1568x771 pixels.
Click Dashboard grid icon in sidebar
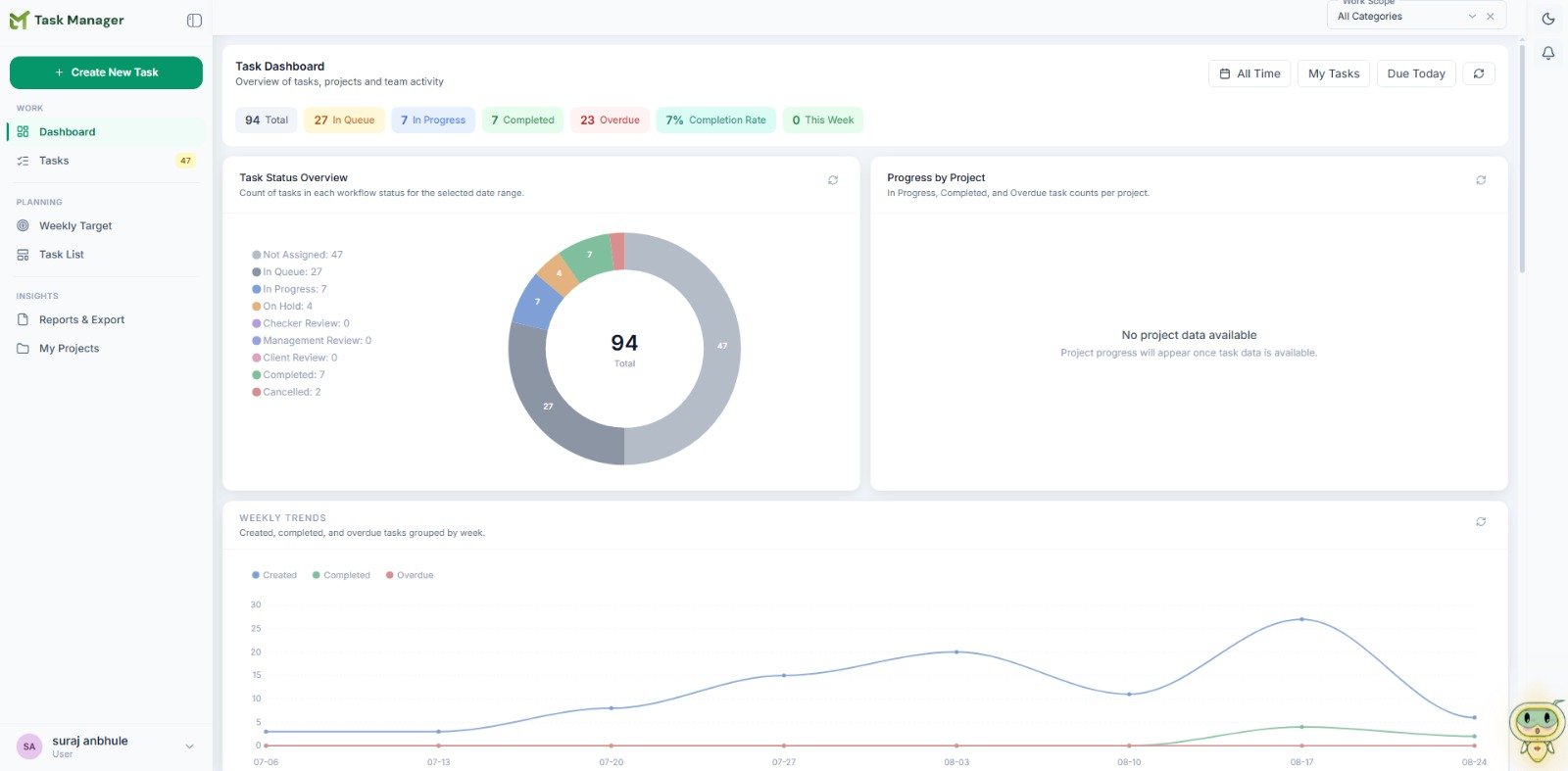pos(23,131)
